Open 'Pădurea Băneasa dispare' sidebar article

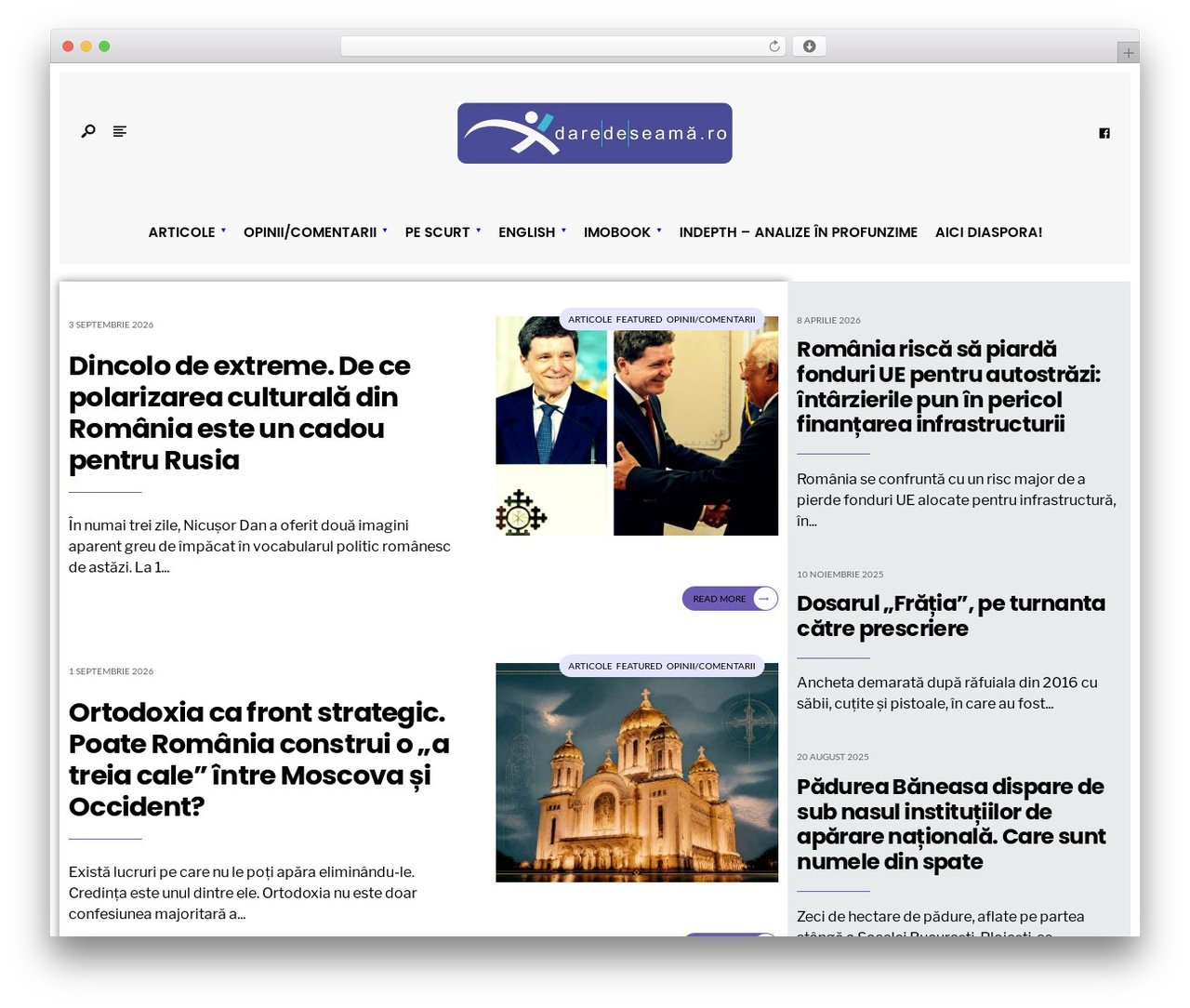(x=951, y=824)
